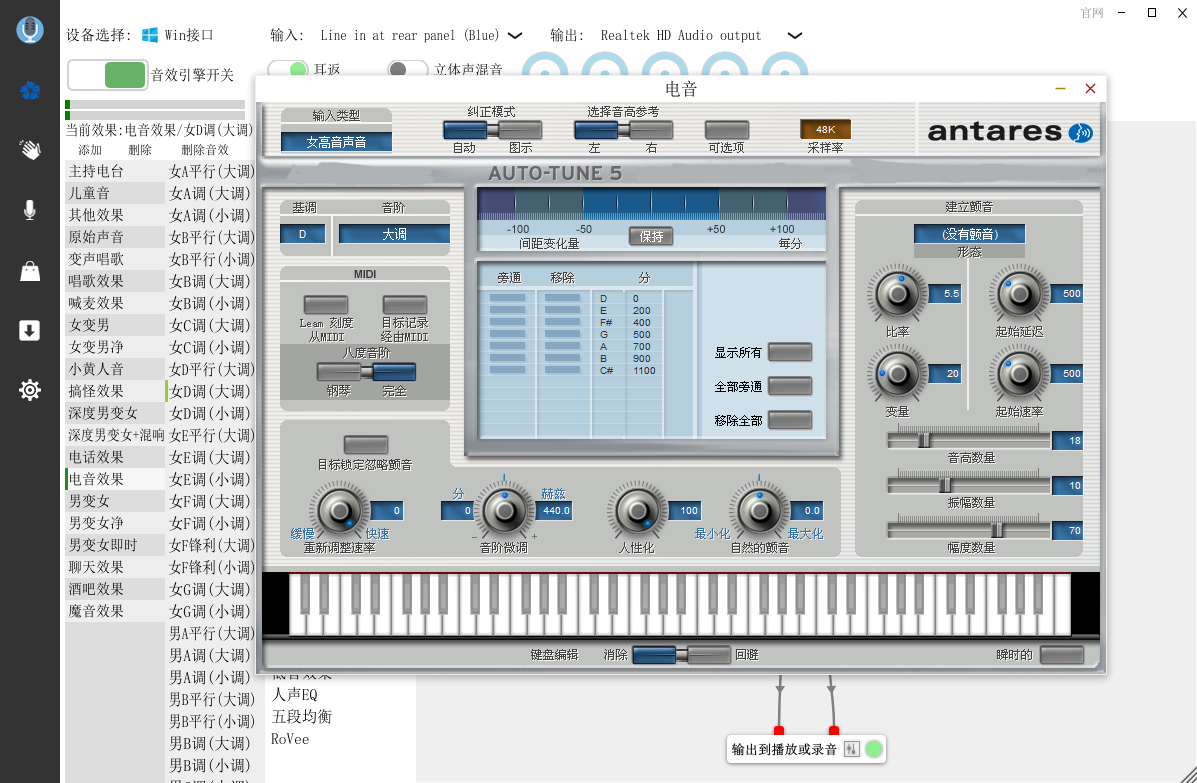Click the 保持 hold button
This screenshot has height=783, width=1197.
pyautogui.click(x=651, y=236)
